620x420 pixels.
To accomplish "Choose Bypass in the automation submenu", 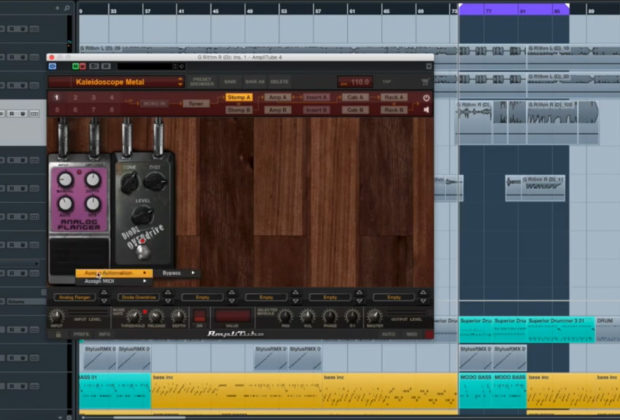I will point(177,273).
